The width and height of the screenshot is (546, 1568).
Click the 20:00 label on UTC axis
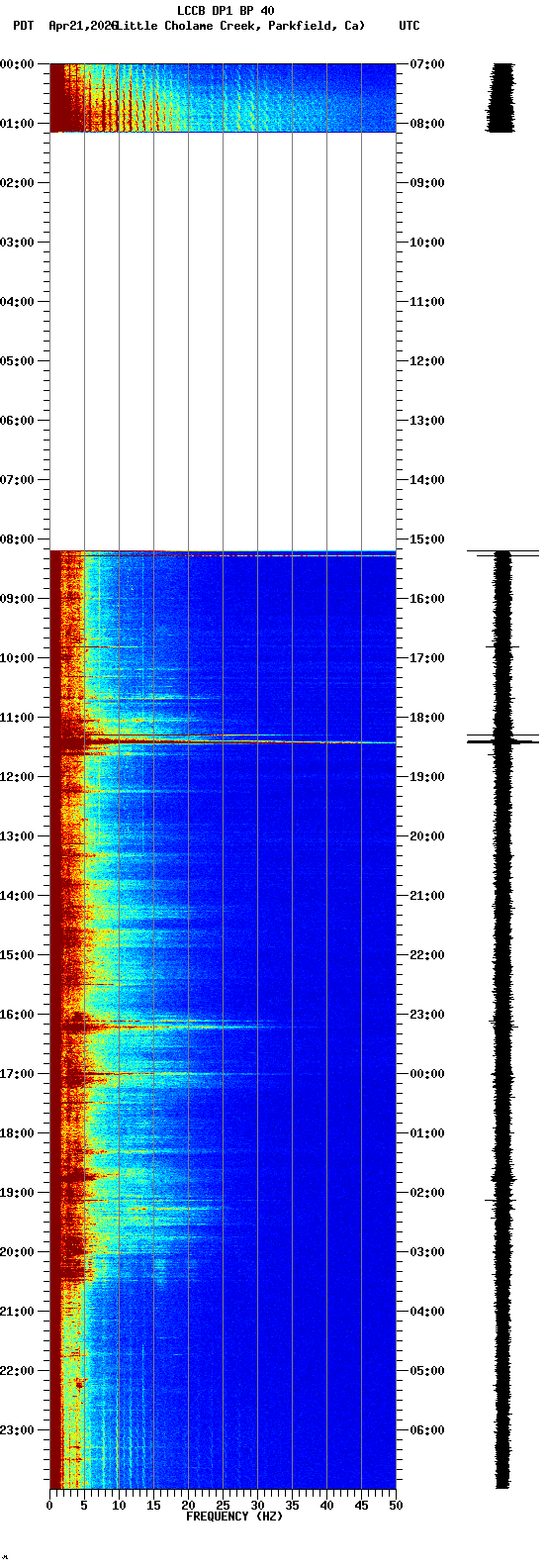click(427, 836)
